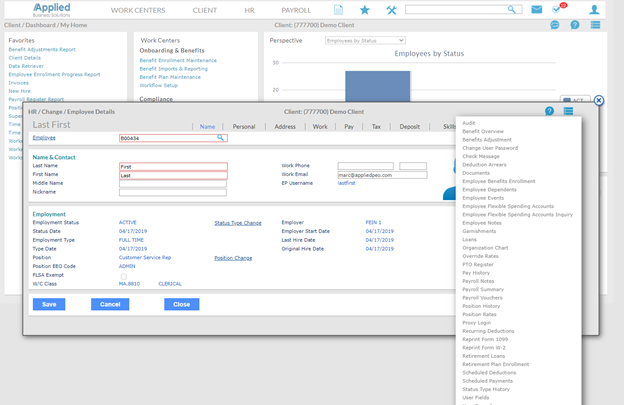Open the tools wrench icon
This screenshot has height=405, width=624.
(x=391, y=10)
